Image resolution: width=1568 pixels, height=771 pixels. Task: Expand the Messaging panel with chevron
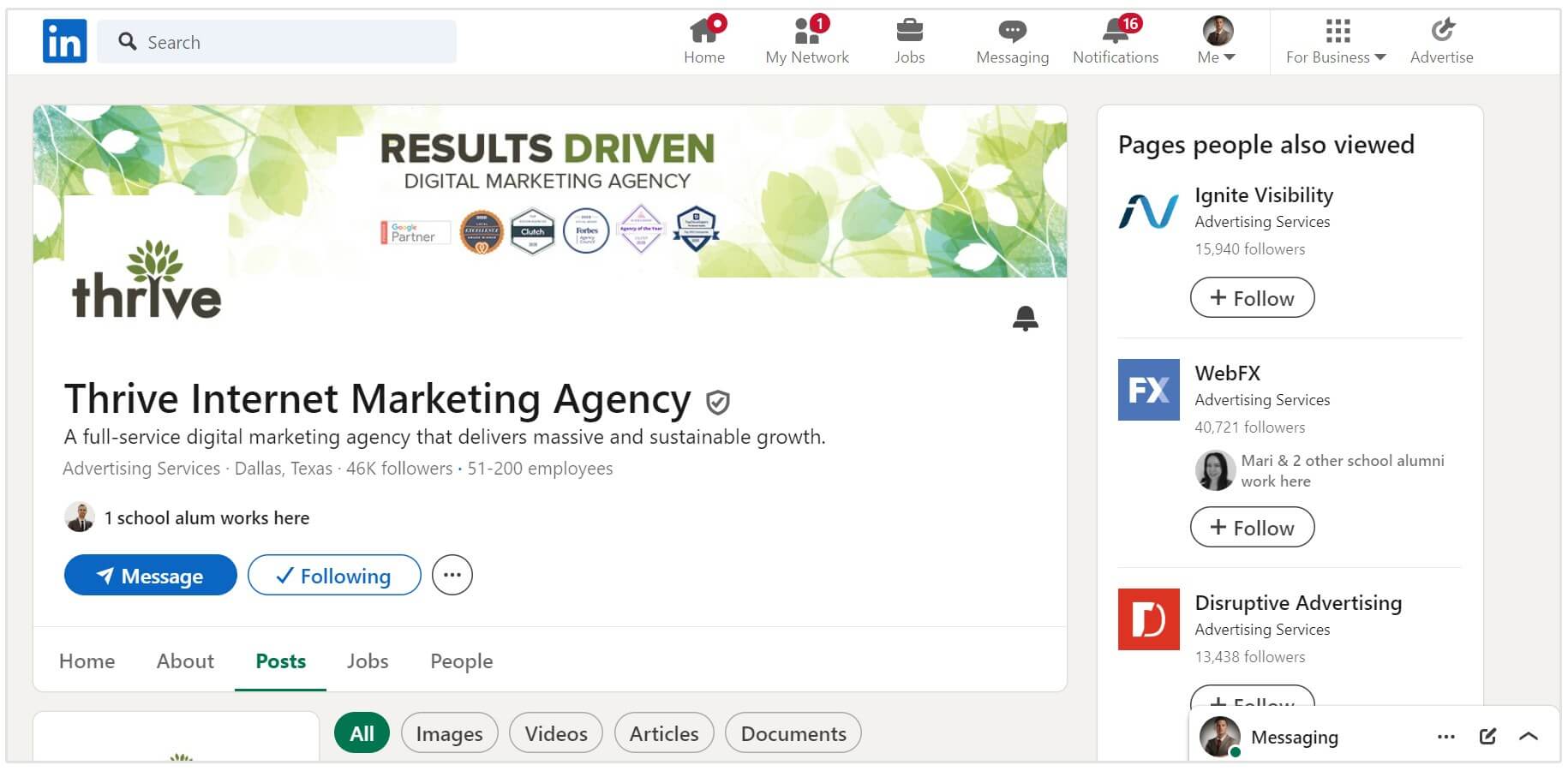point(1529,736)
